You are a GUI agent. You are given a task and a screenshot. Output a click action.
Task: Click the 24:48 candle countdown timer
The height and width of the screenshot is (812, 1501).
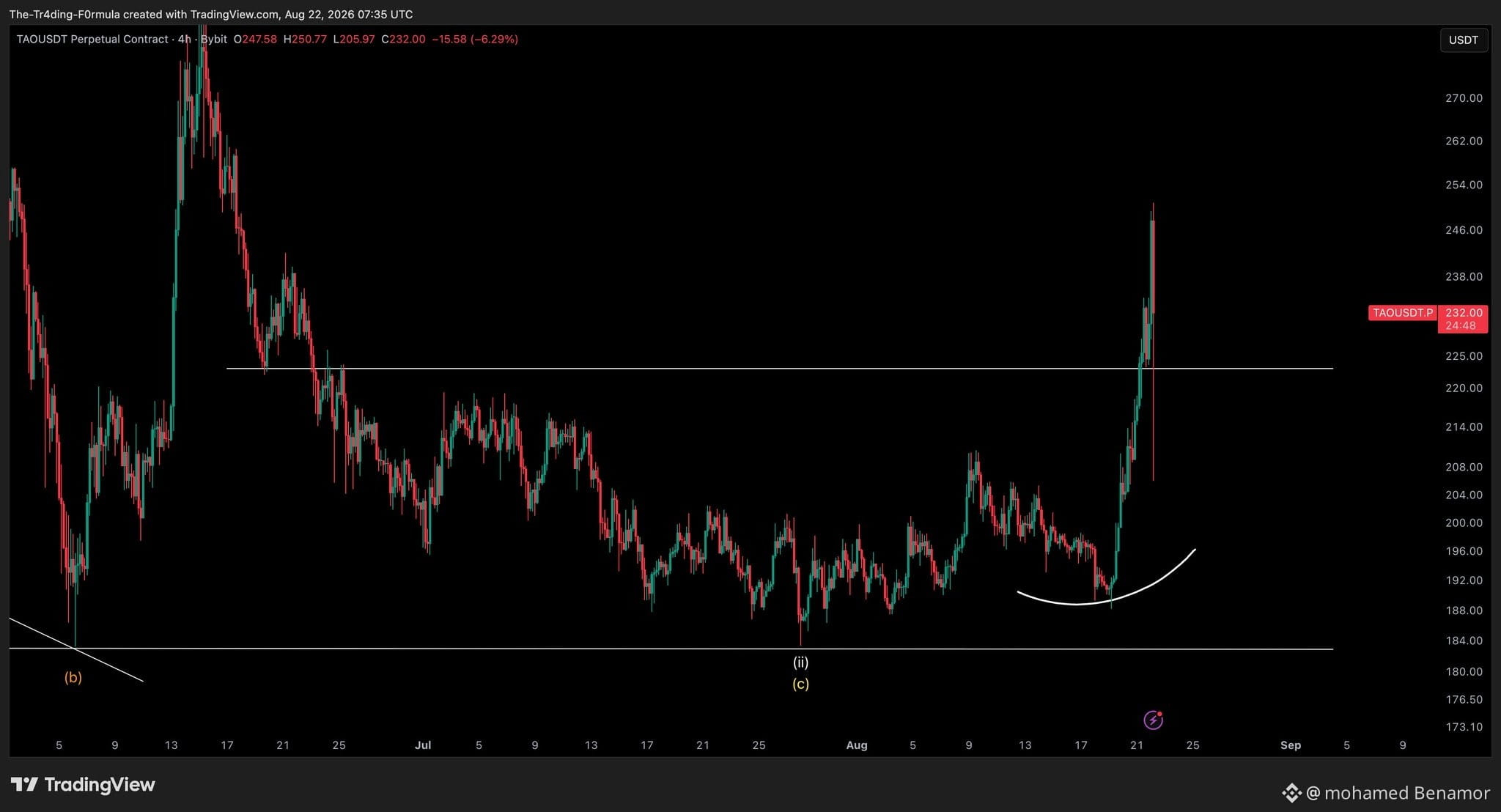coord(1461,325)
